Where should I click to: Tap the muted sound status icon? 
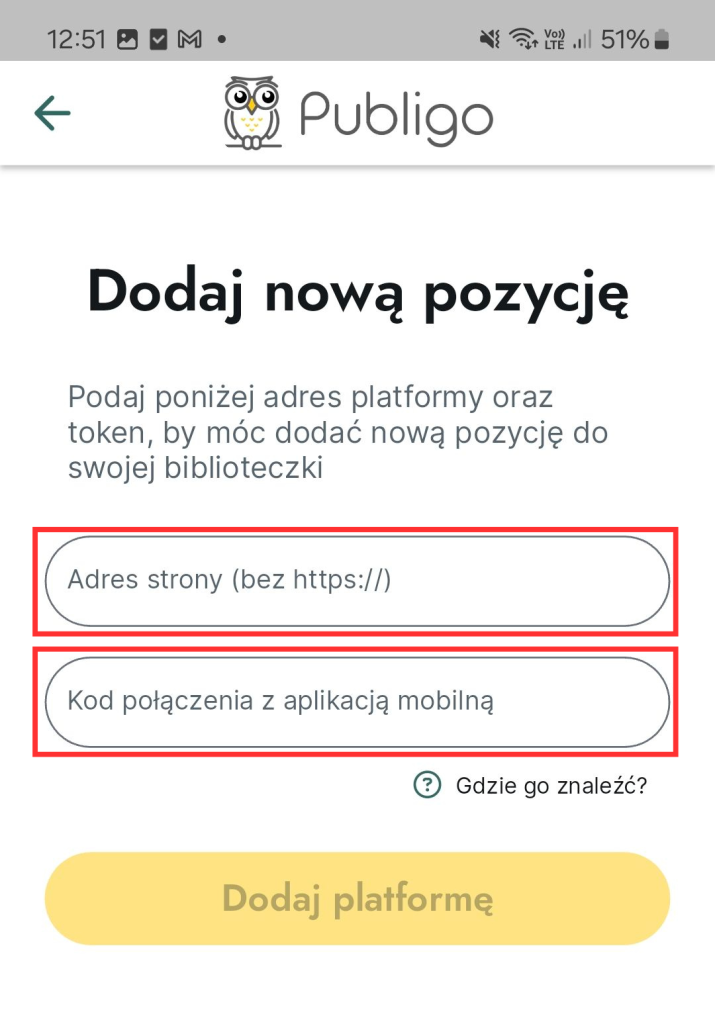point(490,40)
